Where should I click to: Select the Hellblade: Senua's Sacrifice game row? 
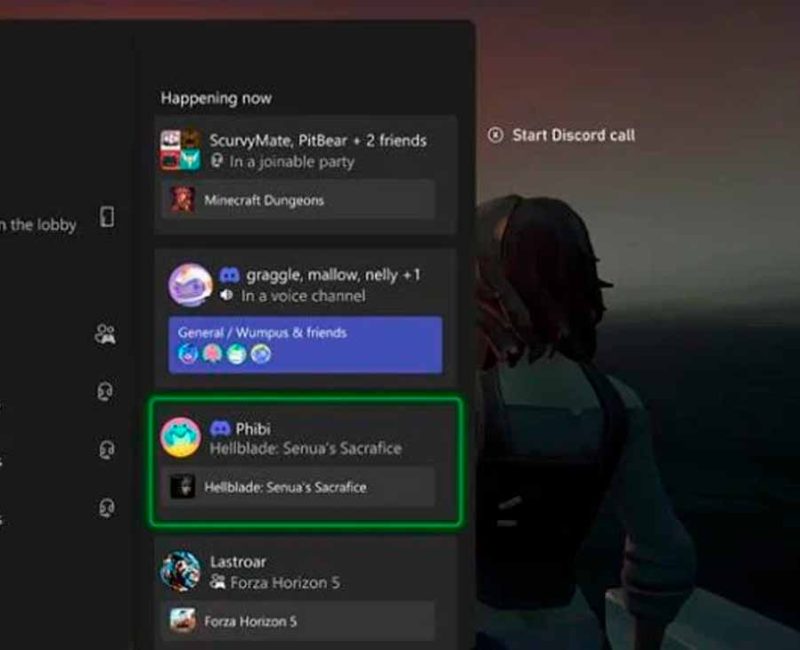tap(298, 487)
